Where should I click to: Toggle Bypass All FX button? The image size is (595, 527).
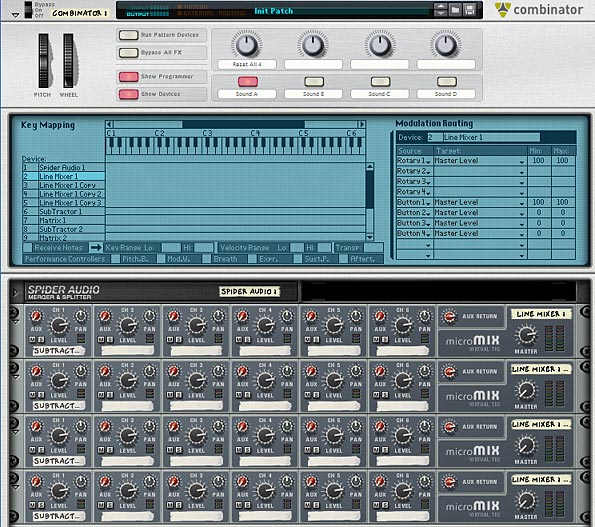point(128,52)
